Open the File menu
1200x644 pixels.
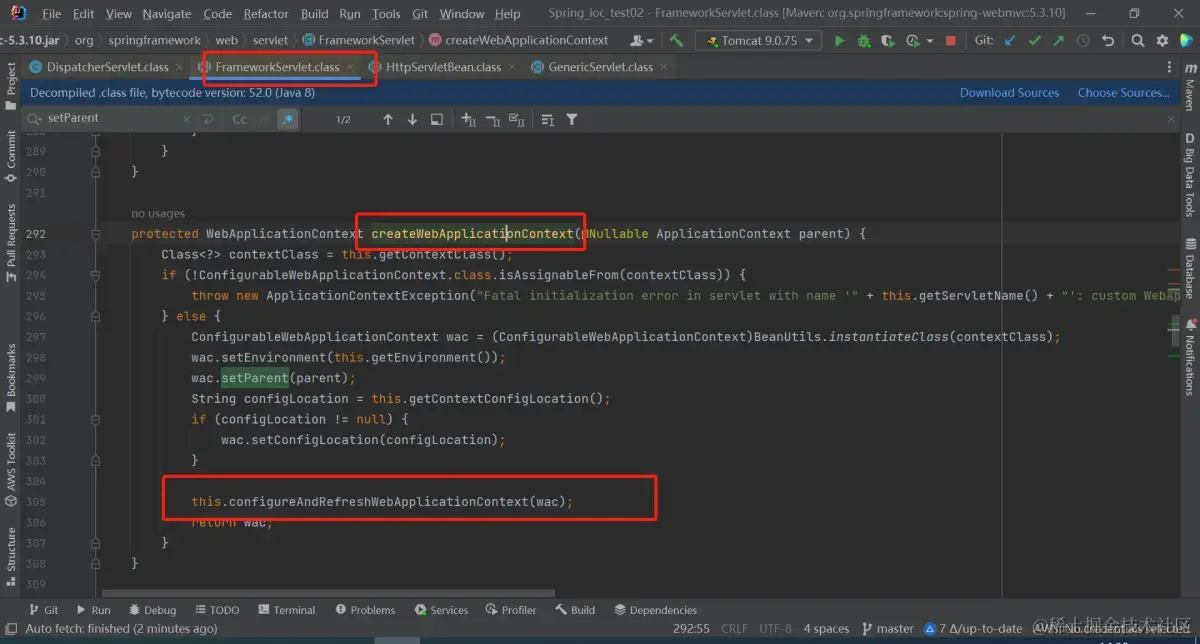[x=52, y=14]
